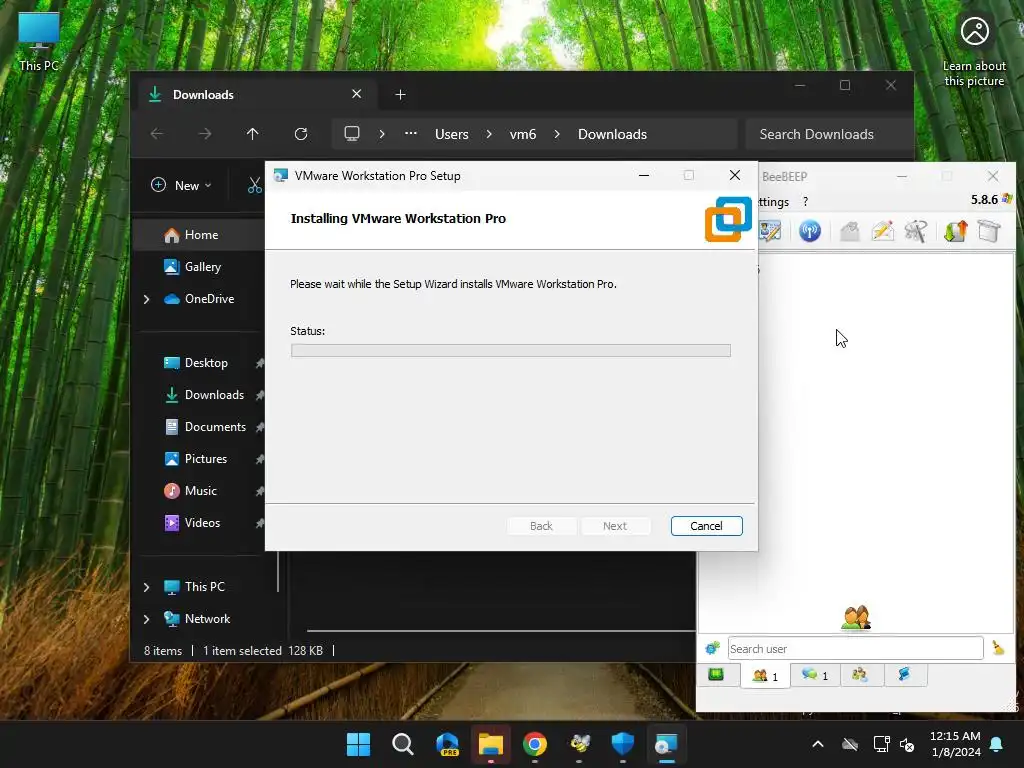Minimize the VMware Workstation Pro Setup window
The width and height of the screenshot is (1024, 768).
644,175
